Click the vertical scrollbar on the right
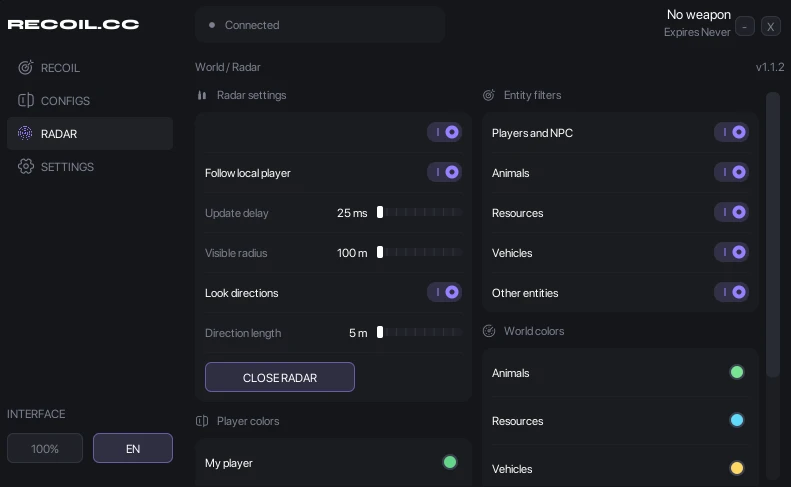Screen dimensions: 791x487 click(773, 234)
